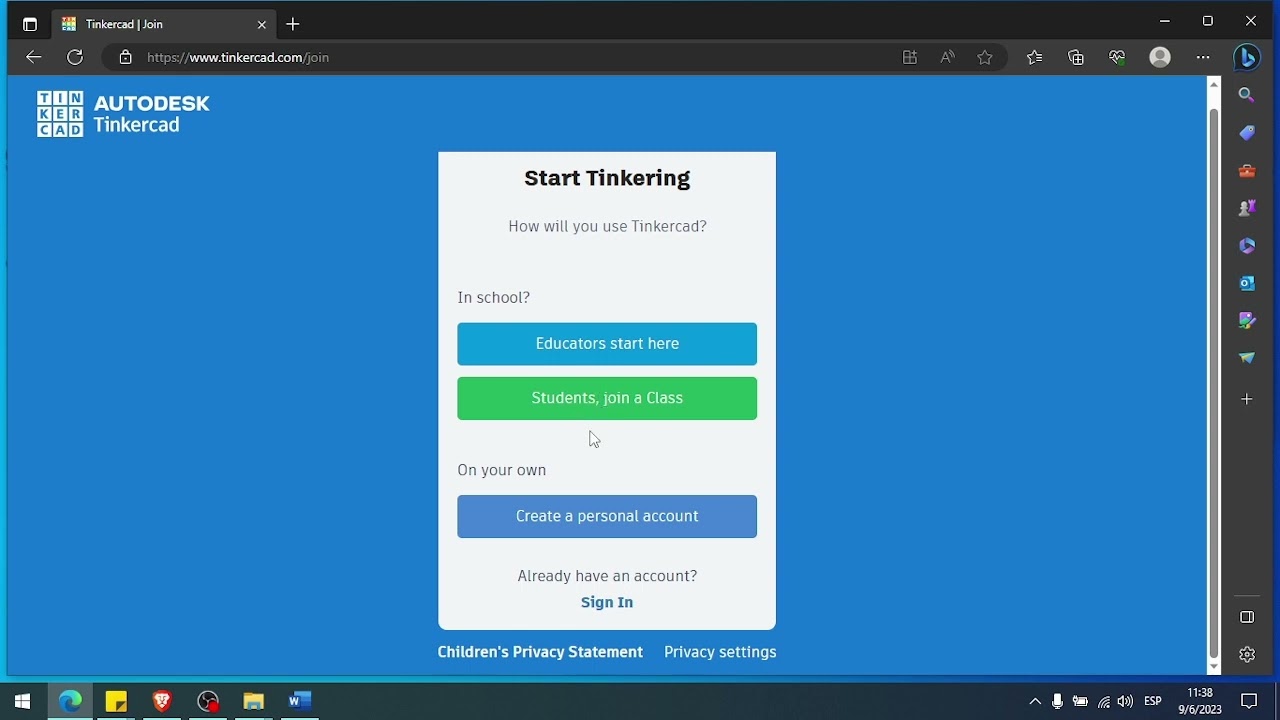This screenshot has height=720, width=1280.
Task: Click Students, join a Class button
Action: 607,398
